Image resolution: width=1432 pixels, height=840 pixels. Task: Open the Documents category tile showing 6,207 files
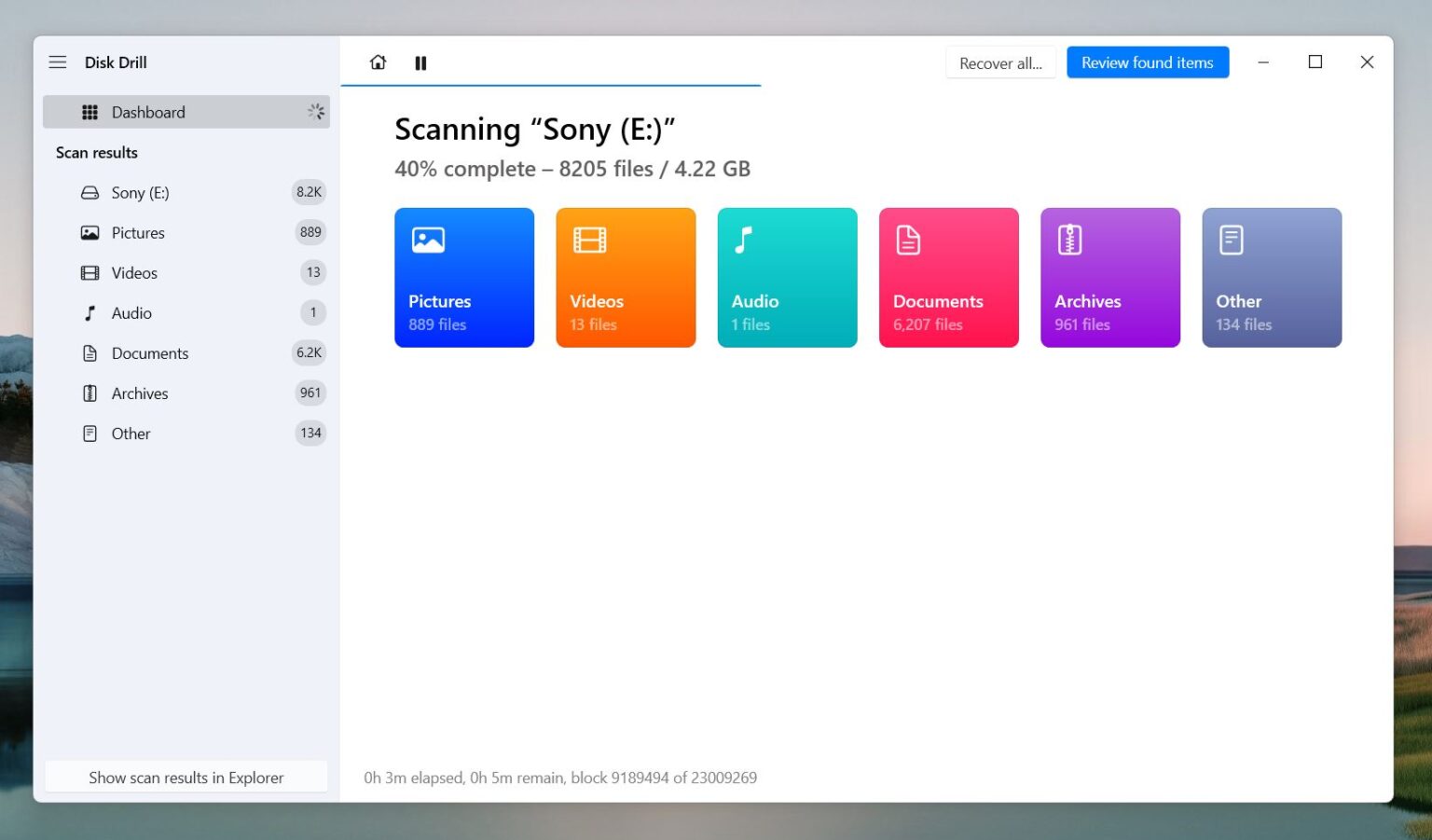(948, 277)
